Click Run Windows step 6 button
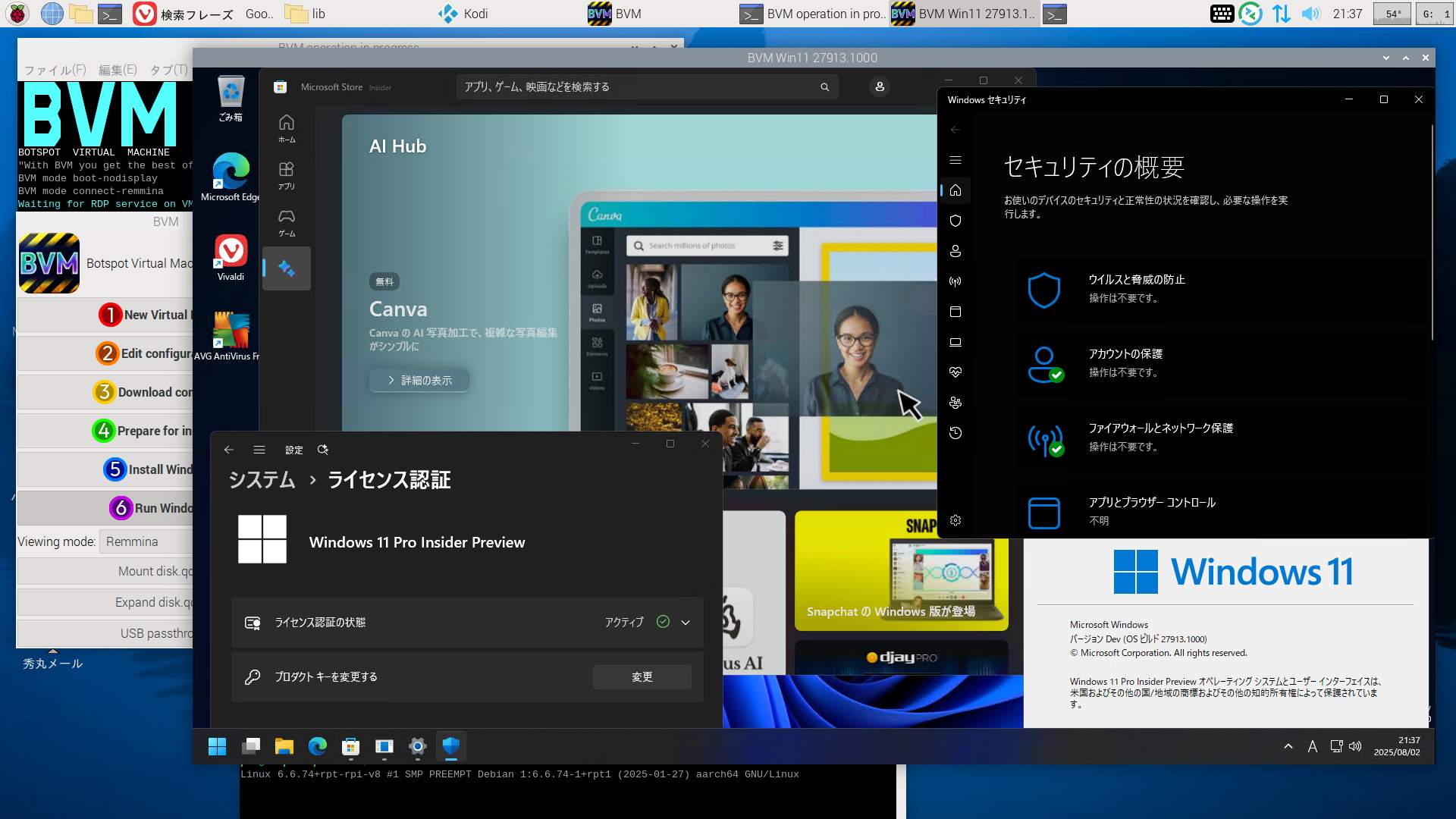This screenshot has height=819, width=1456. [106, 508]
